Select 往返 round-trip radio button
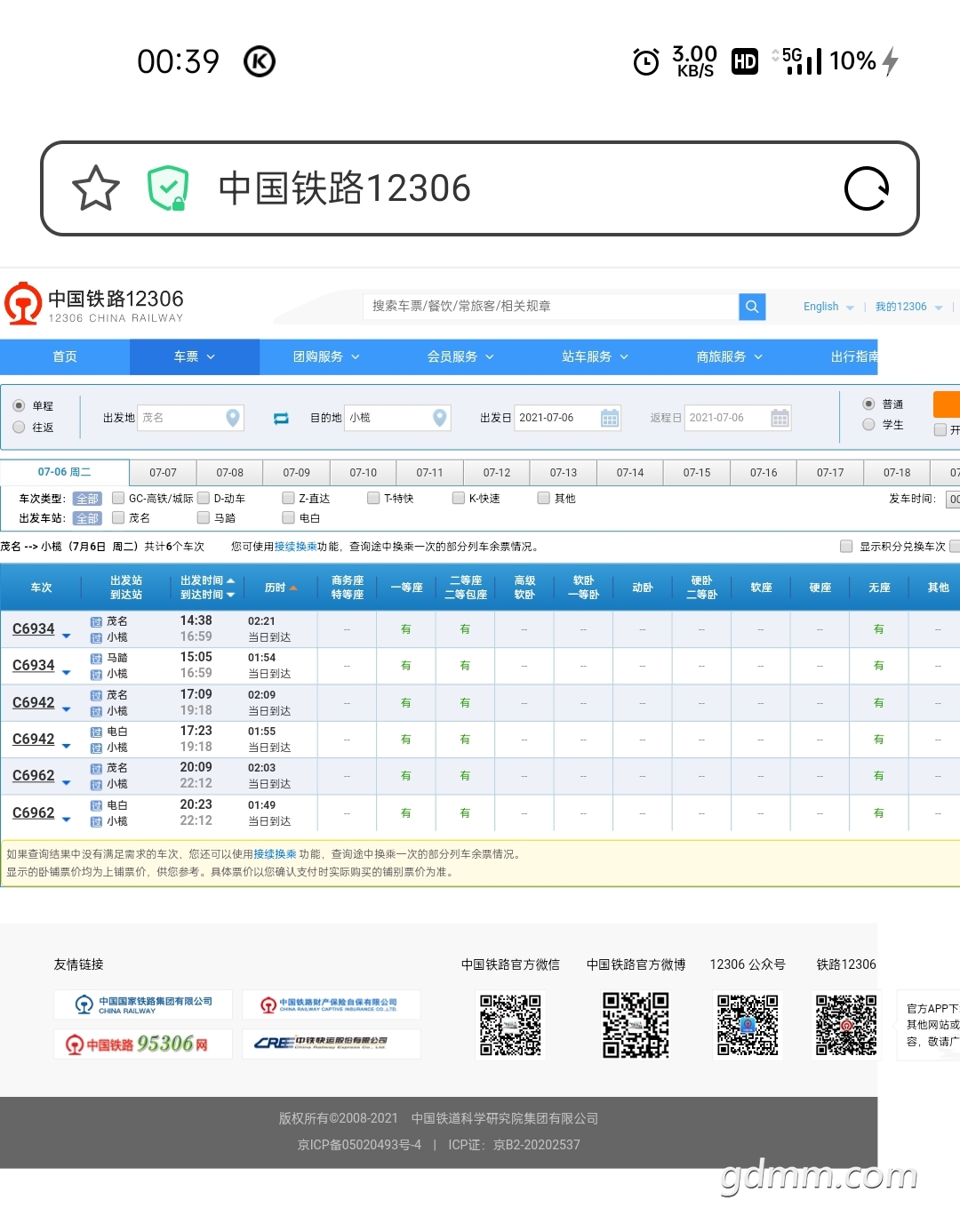The height and width of the screenshot is (1232, 960). [x=19, y=428]
